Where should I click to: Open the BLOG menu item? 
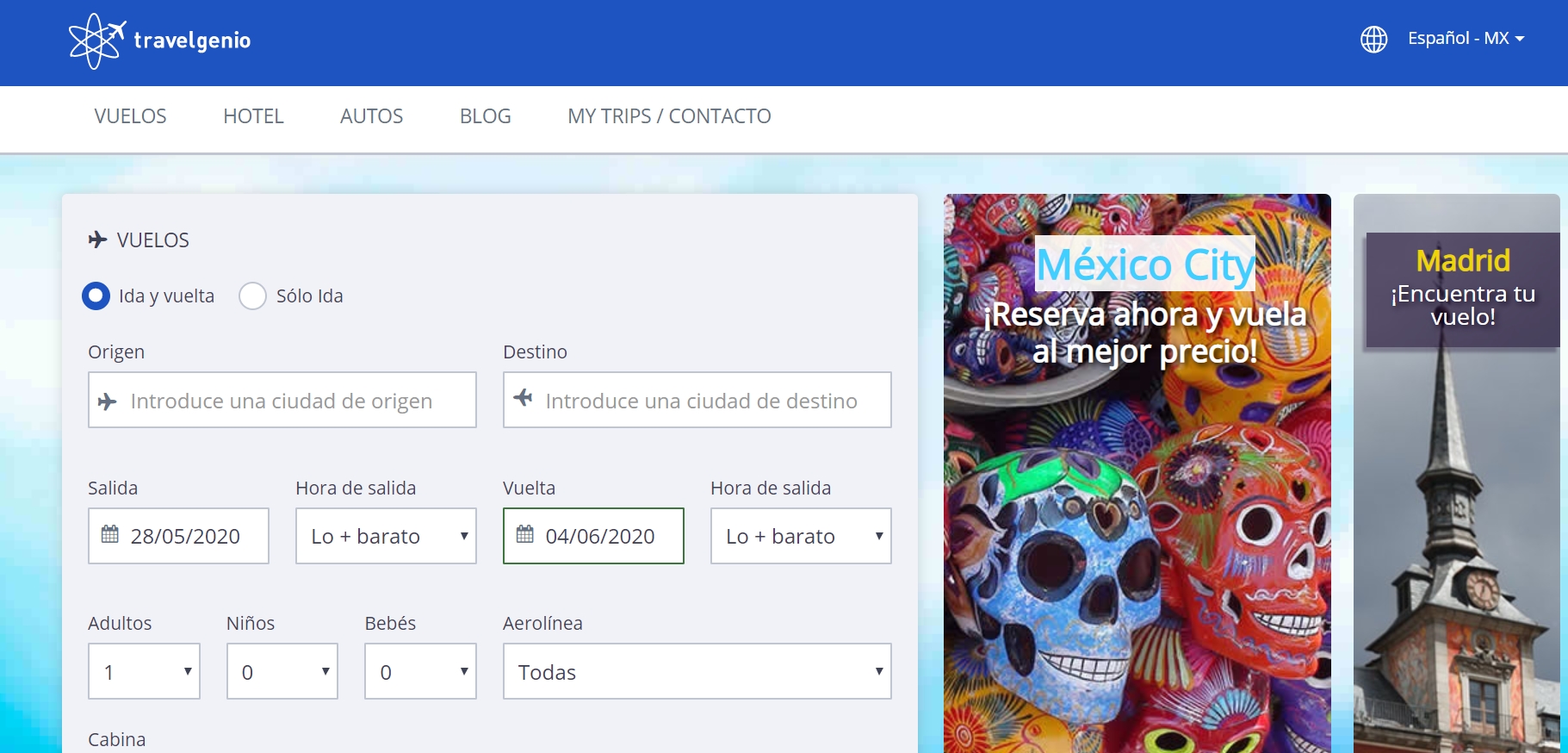pos(486,116)
